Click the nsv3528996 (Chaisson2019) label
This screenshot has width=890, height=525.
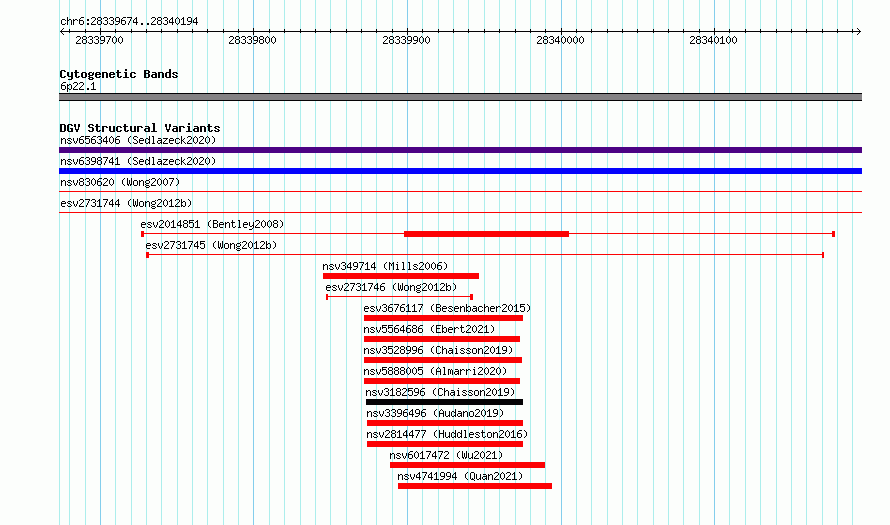pyautogui.click(x=438, y=350)
